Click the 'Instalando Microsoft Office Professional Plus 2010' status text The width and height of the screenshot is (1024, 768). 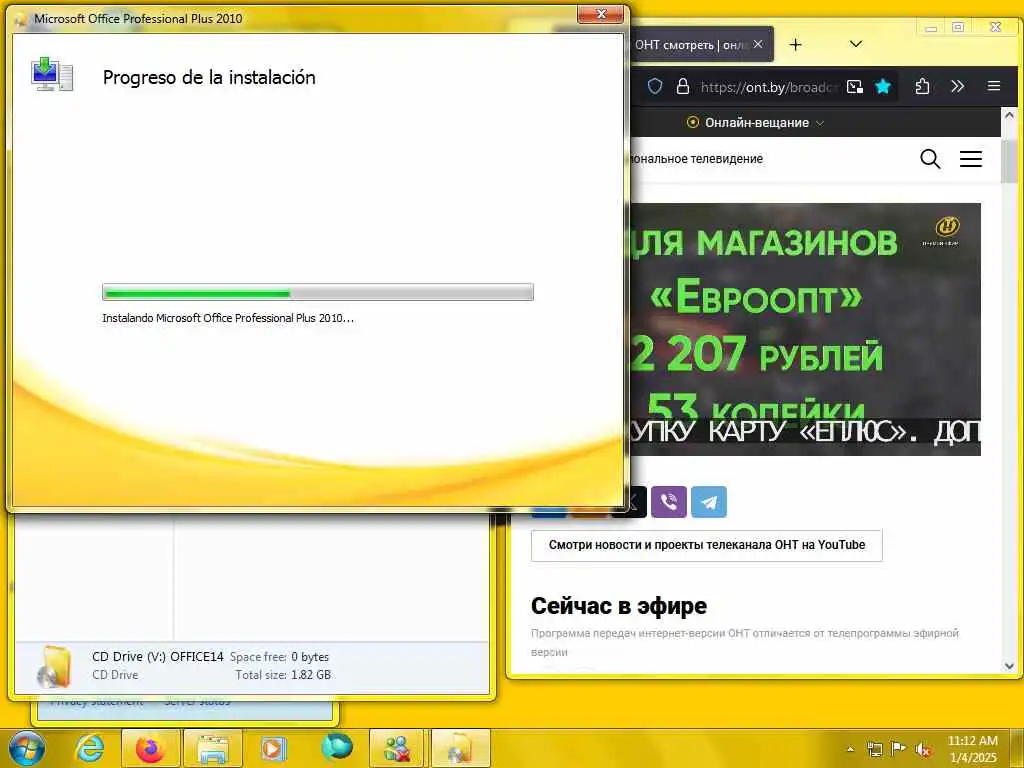228,318
